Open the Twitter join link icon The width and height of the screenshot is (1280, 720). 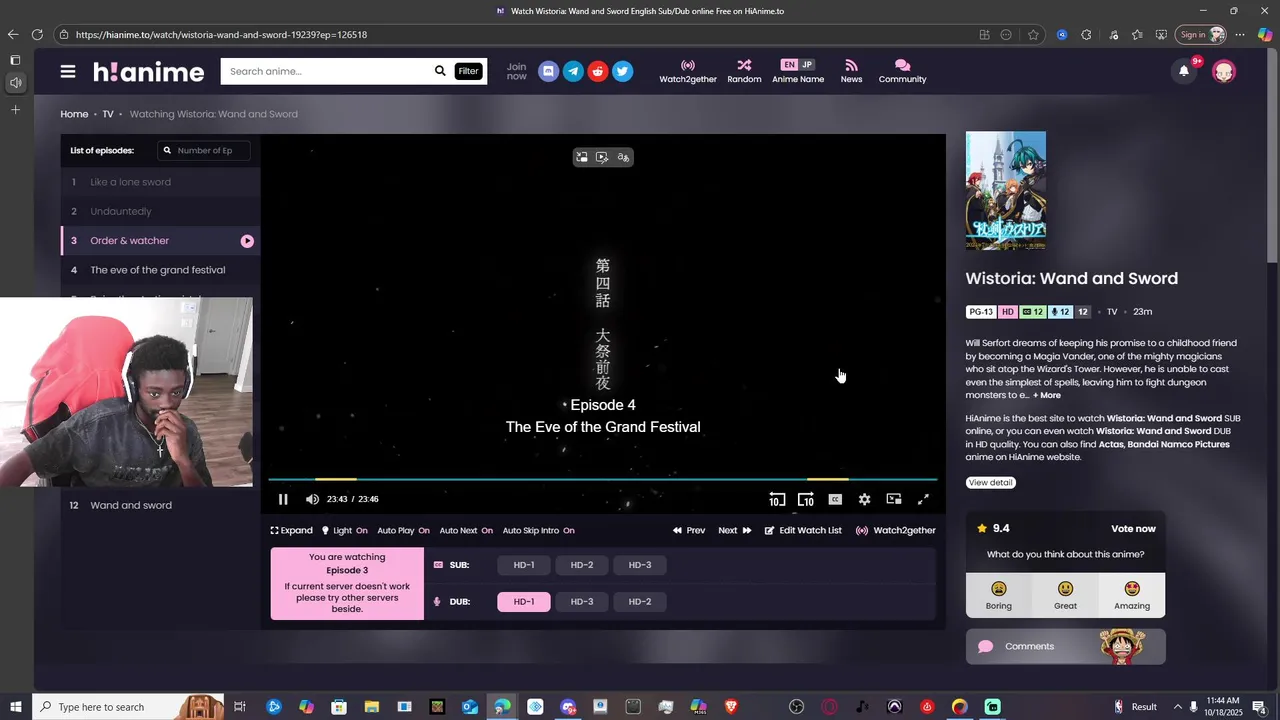click(623, 71)
